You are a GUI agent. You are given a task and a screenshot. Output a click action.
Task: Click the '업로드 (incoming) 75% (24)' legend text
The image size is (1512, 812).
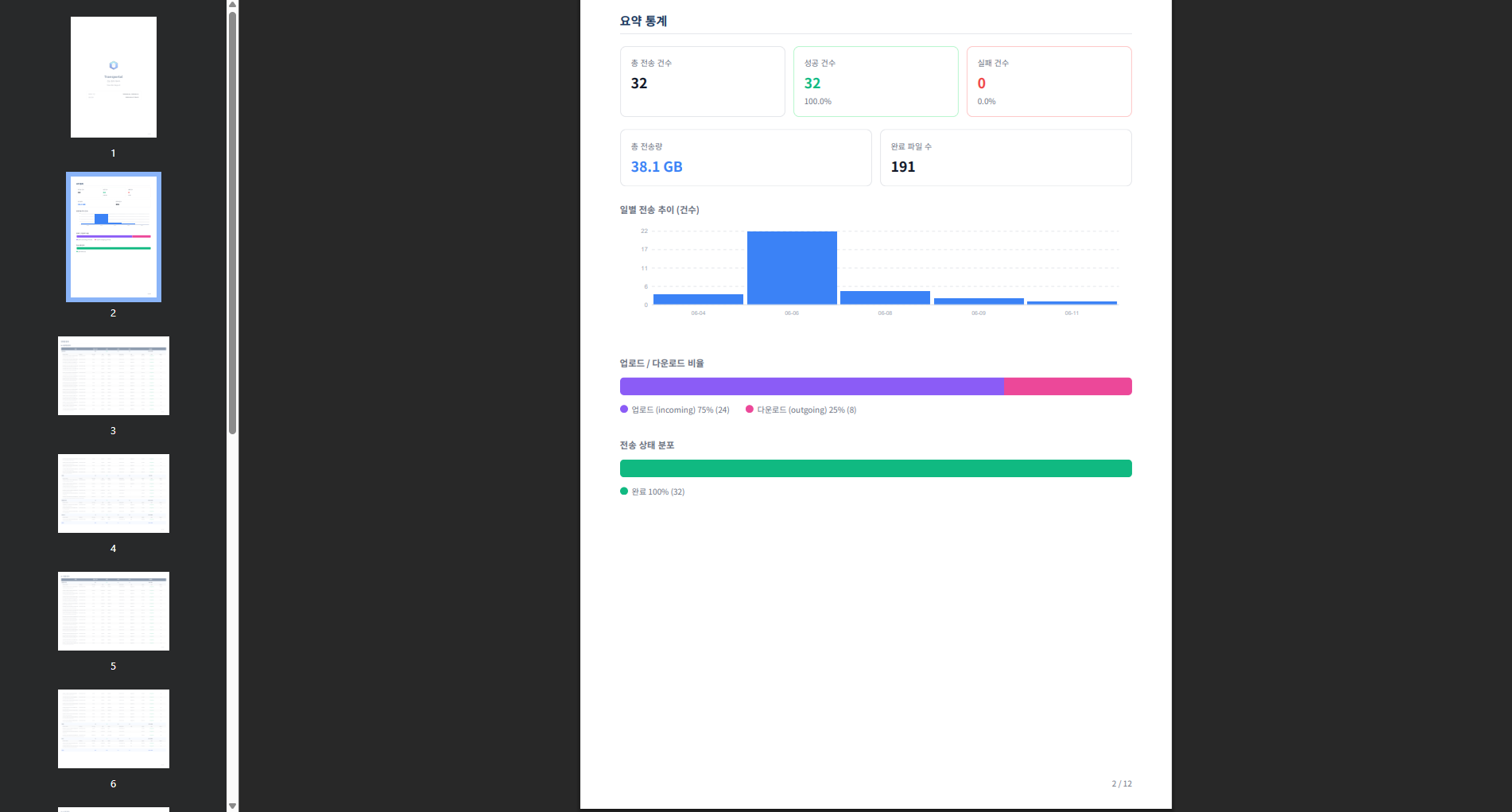[680, 410]
